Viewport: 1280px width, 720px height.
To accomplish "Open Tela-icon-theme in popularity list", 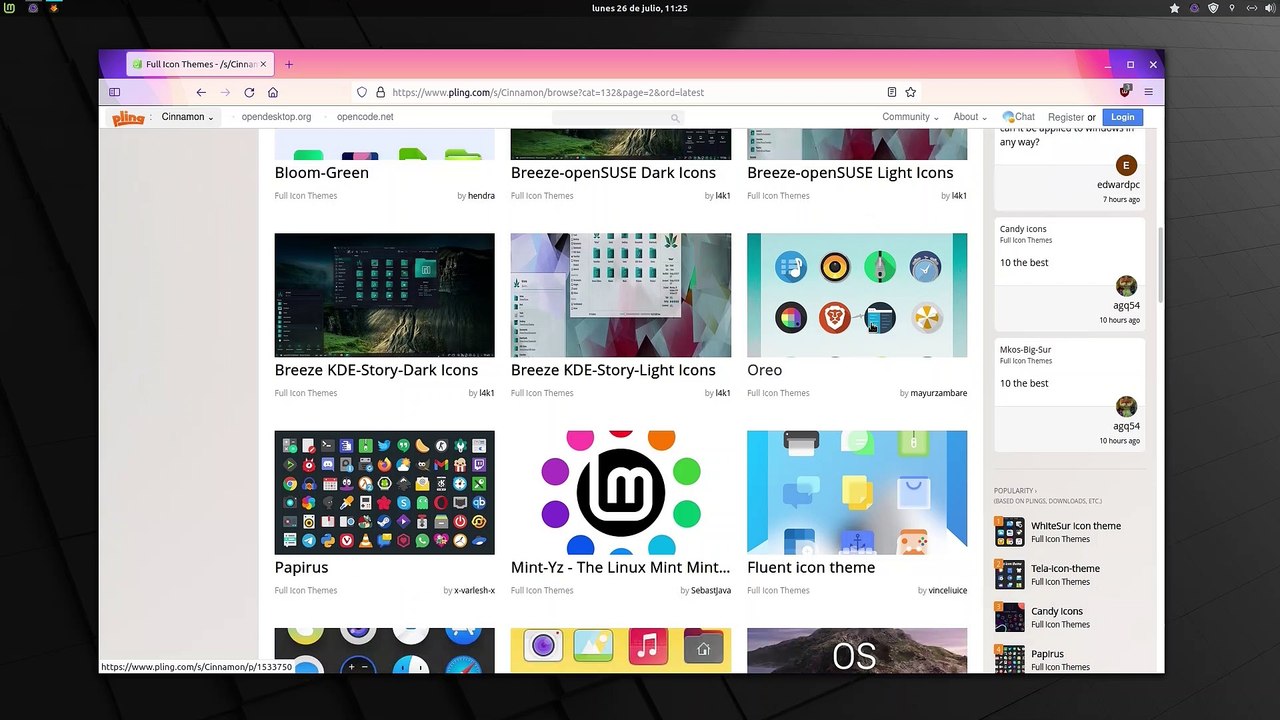I will tap(1065, 569).
